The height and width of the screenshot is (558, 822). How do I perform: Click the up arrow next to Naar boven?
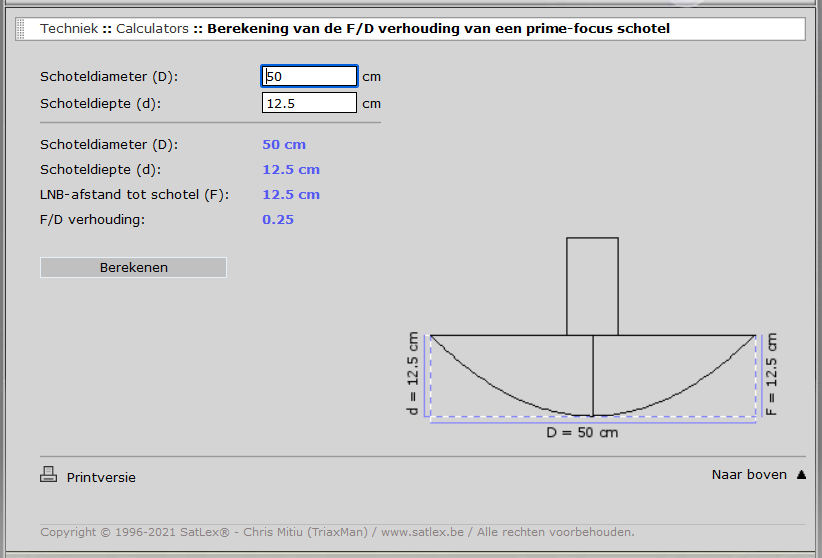pyautogui.click(x=801, y=475)
